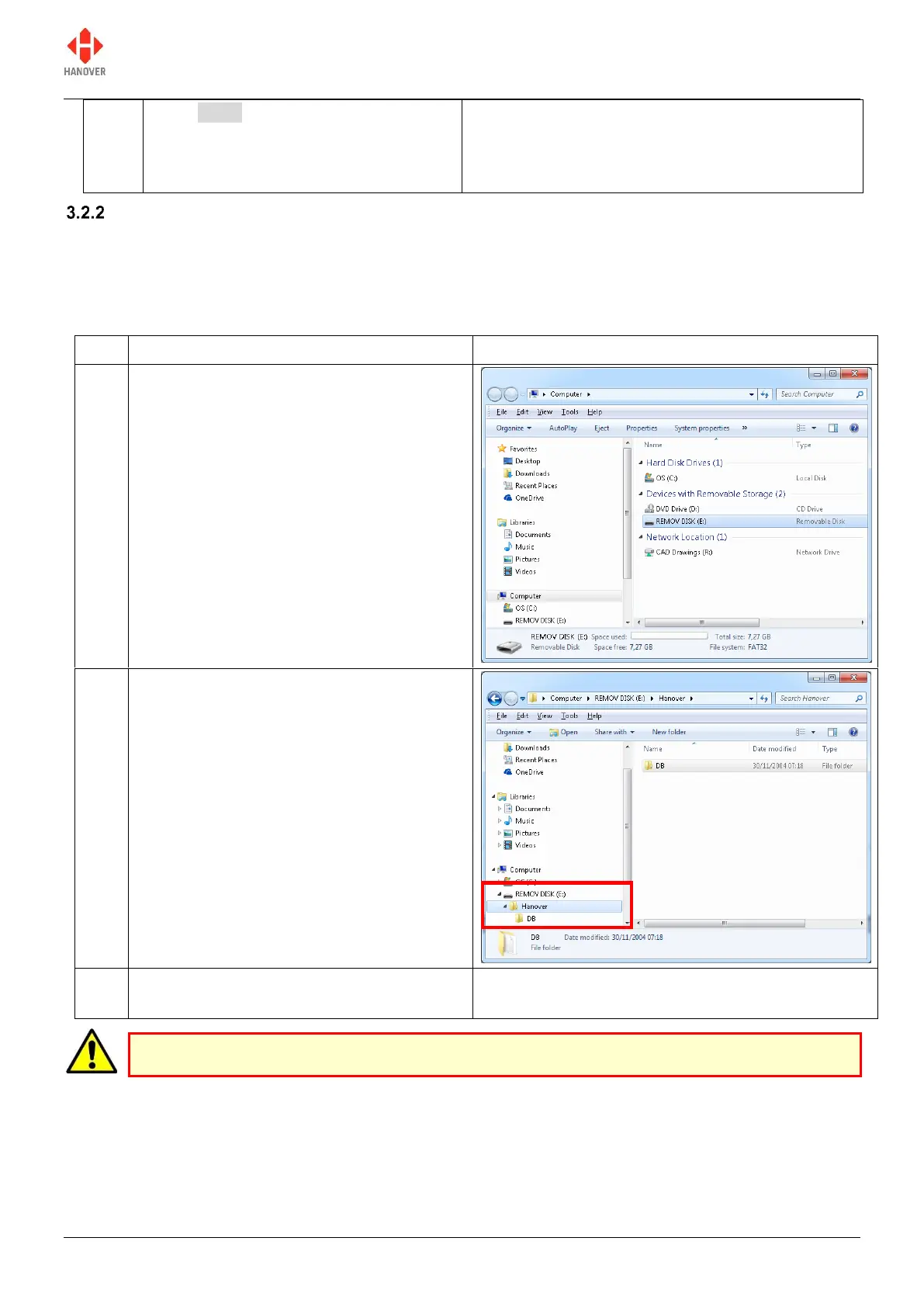Toggle preview pane in the Computer window toolbar
This screenshot has width=924, height=1307.
[833, 428]
